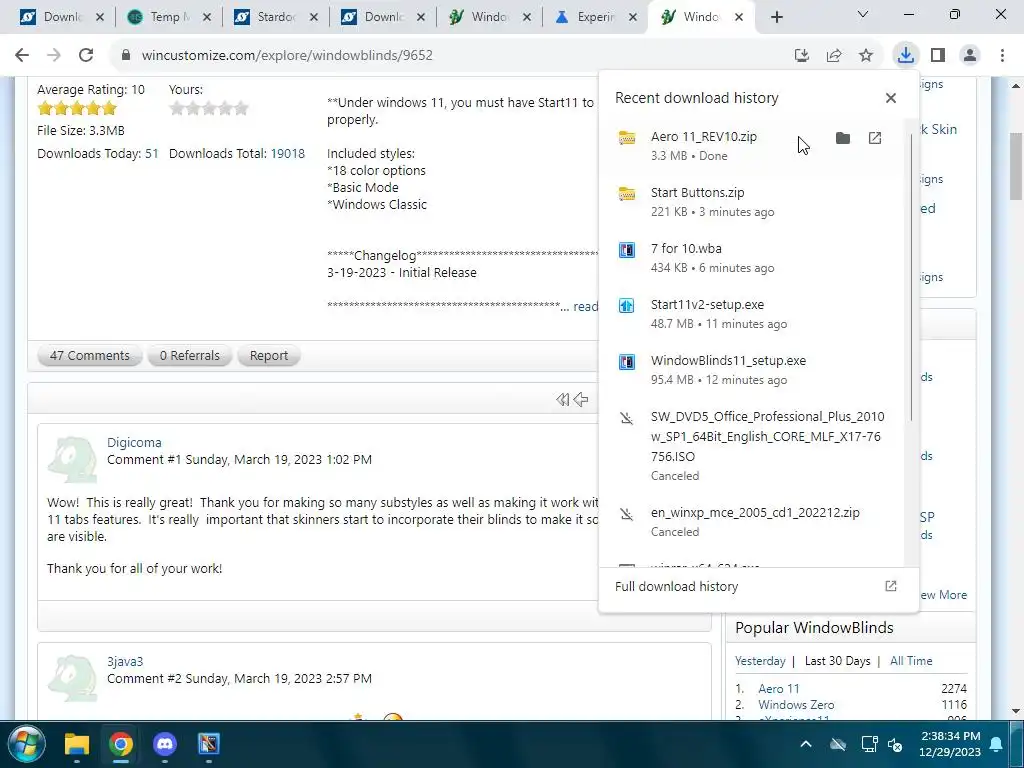Open 47 Comments button
The width and height of the screenshot is (1024, 768).
[89, 355]
